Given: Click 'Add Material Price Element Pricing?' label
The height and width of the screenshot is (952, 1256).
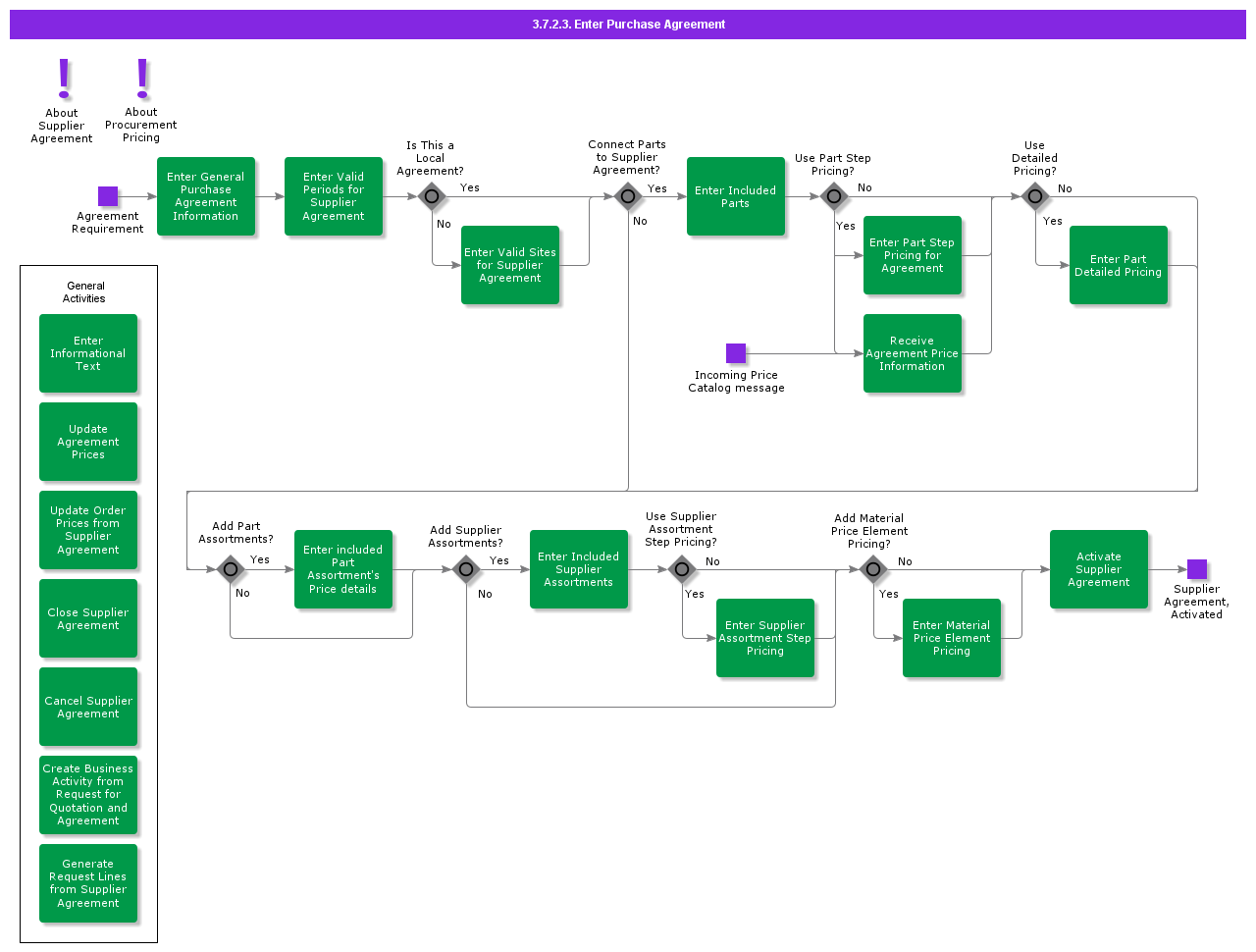Looking at the screenshot, I should click(869, 531).
